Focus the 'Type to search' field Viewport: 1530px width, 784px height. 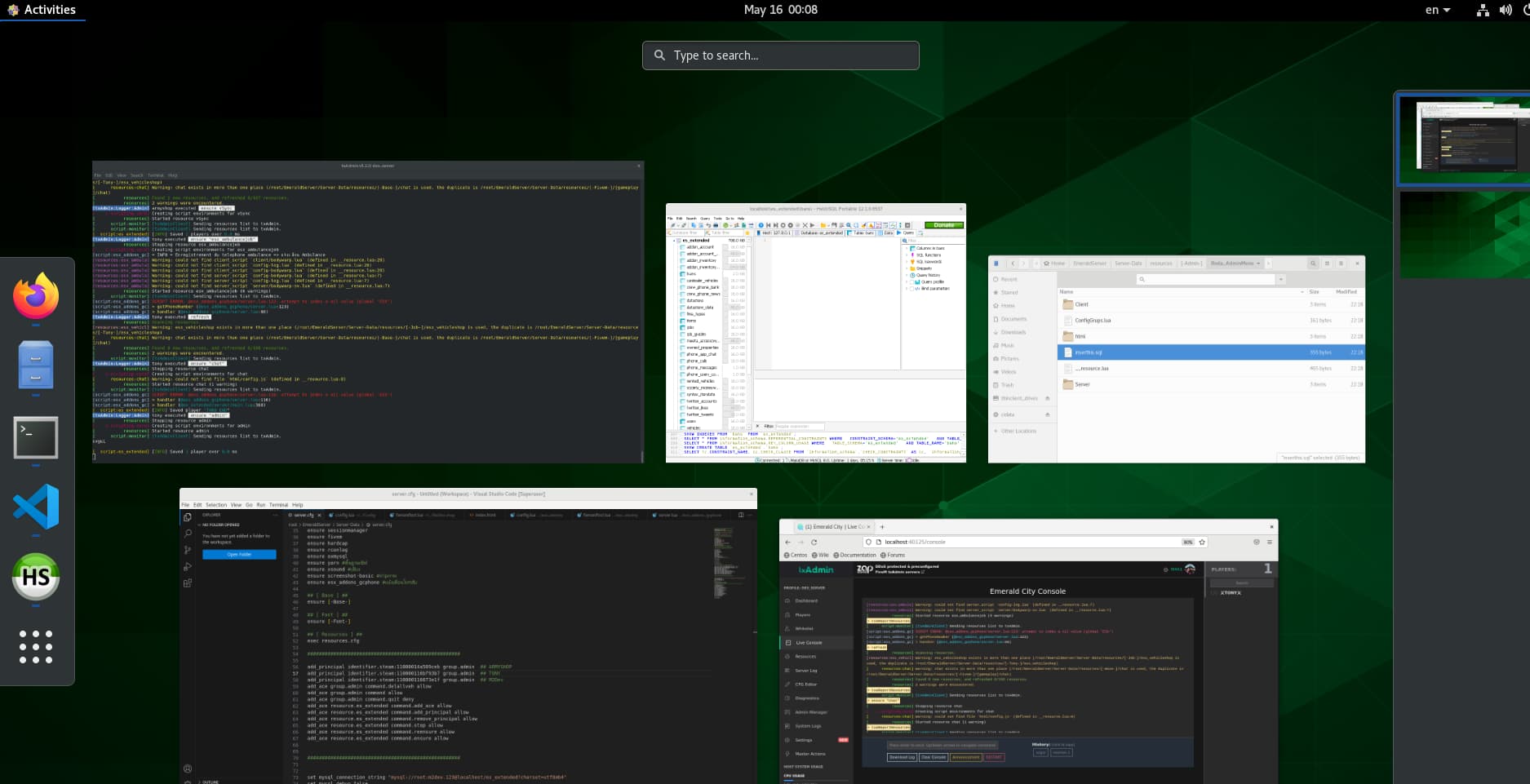click(x=781, y=55)
